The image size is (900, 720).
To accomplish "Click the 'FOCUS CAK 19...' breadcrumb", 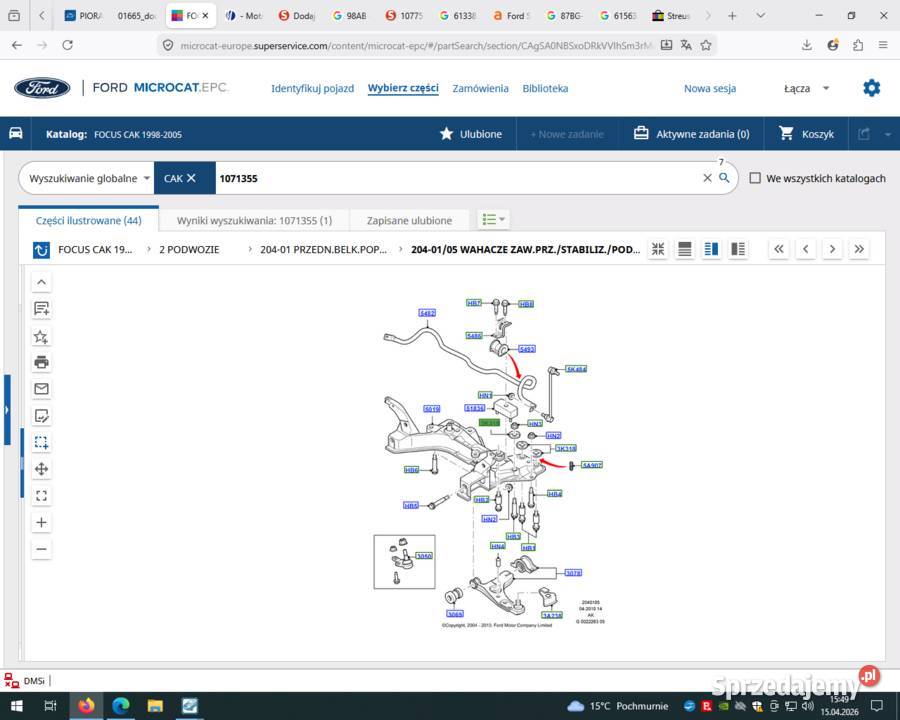I will coord(95,250).
